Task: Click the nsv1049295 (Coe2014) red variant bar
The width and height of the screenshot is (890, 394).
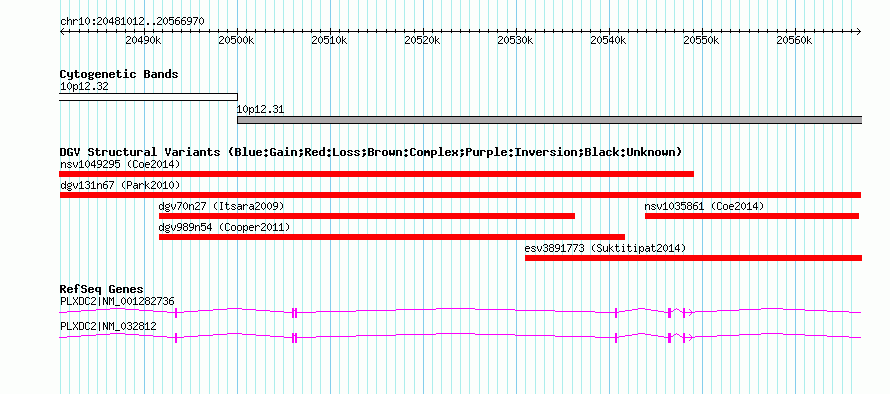Action: 376,174
